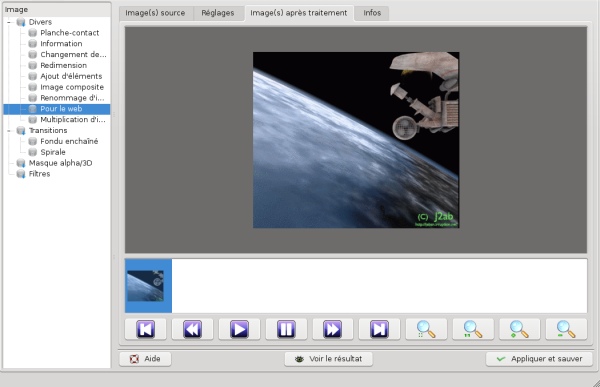Click the fast-forward playback button
The width and height of the screenshot is (600, 387).
[333, 329]
